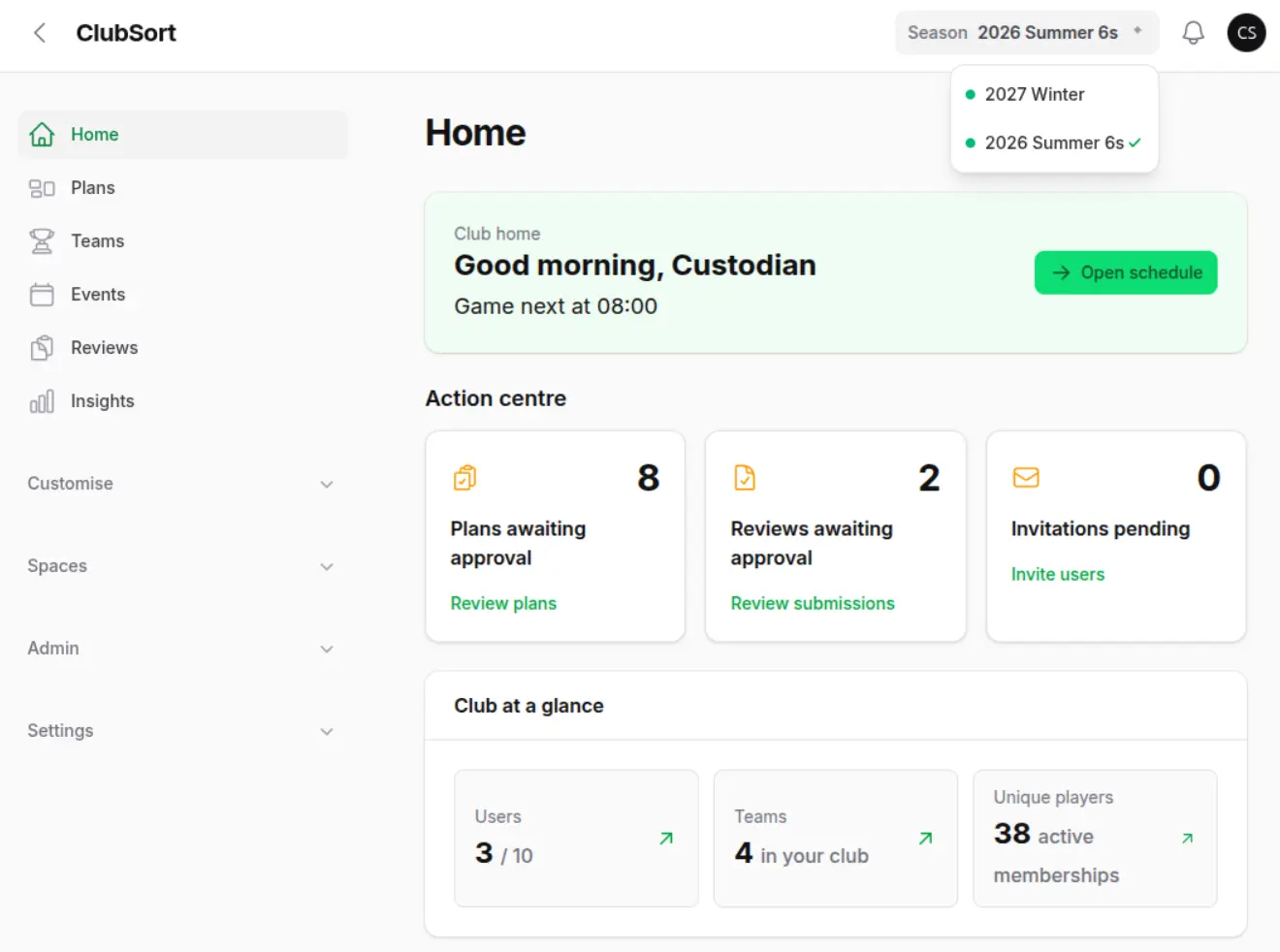Follow the Review plans link

[x=503, y=603]
